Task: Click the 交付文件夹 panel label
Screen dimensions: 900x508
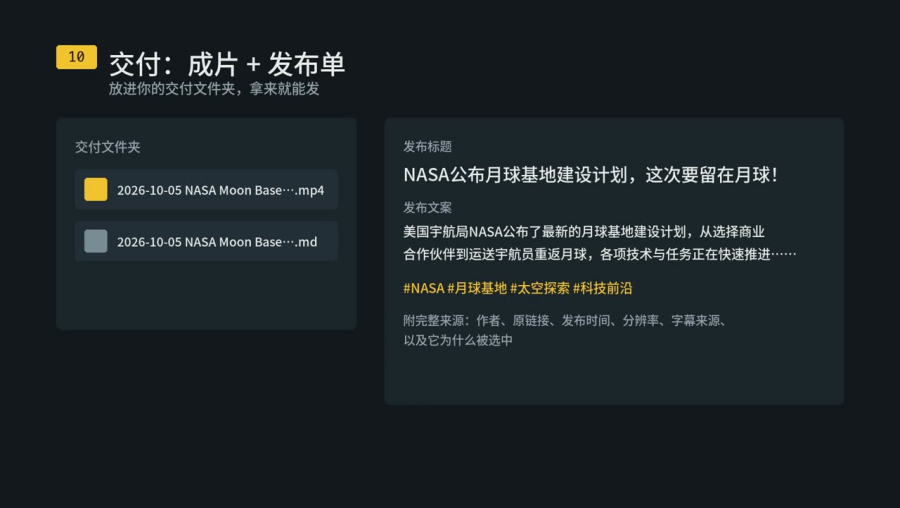Action: point(107,147)
